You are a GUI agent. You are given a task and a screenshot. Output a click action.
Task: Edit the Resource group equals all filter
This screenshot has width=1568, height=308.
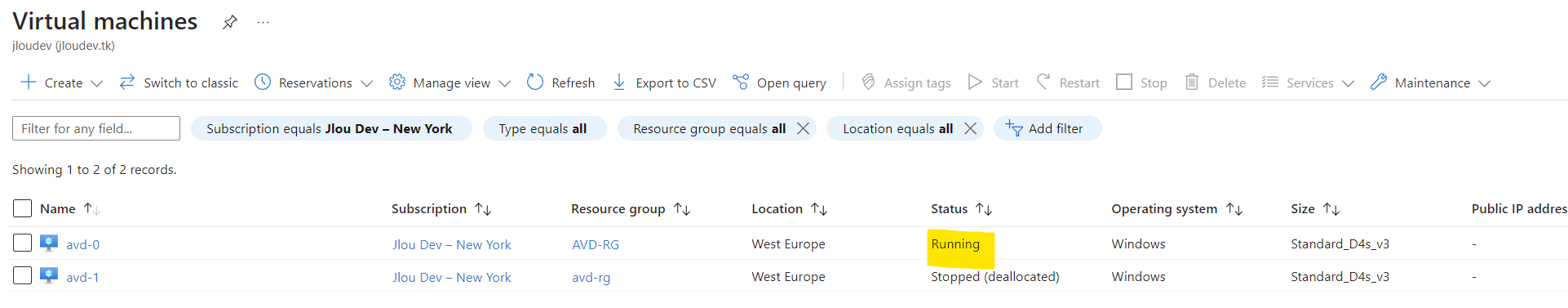point(709,128)
